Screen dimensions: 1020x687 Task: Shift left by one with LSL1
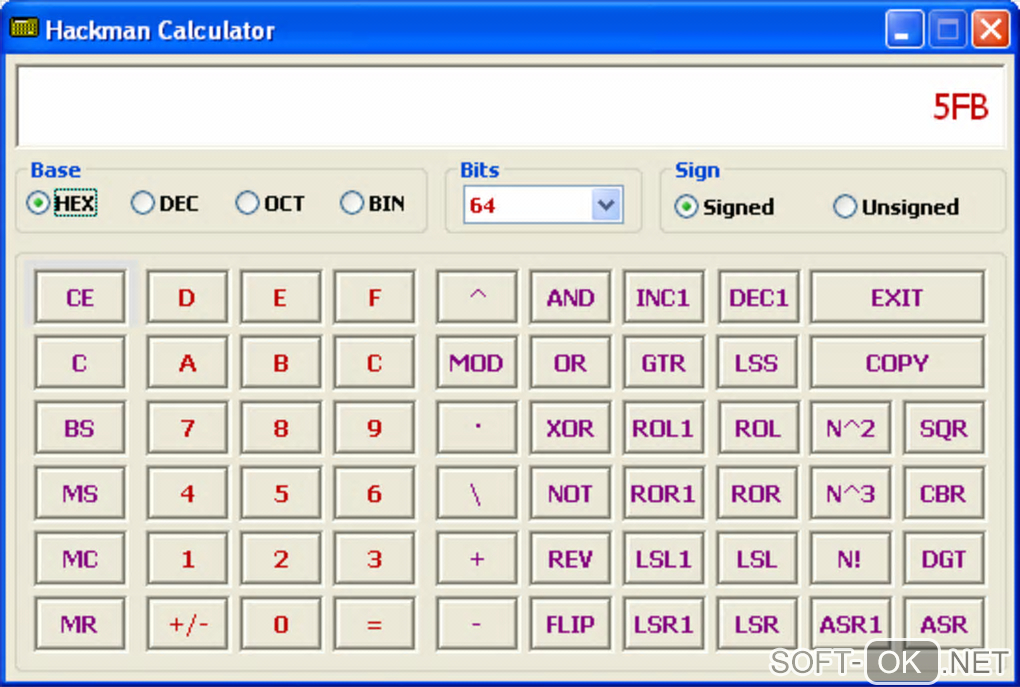click(664, 559)
